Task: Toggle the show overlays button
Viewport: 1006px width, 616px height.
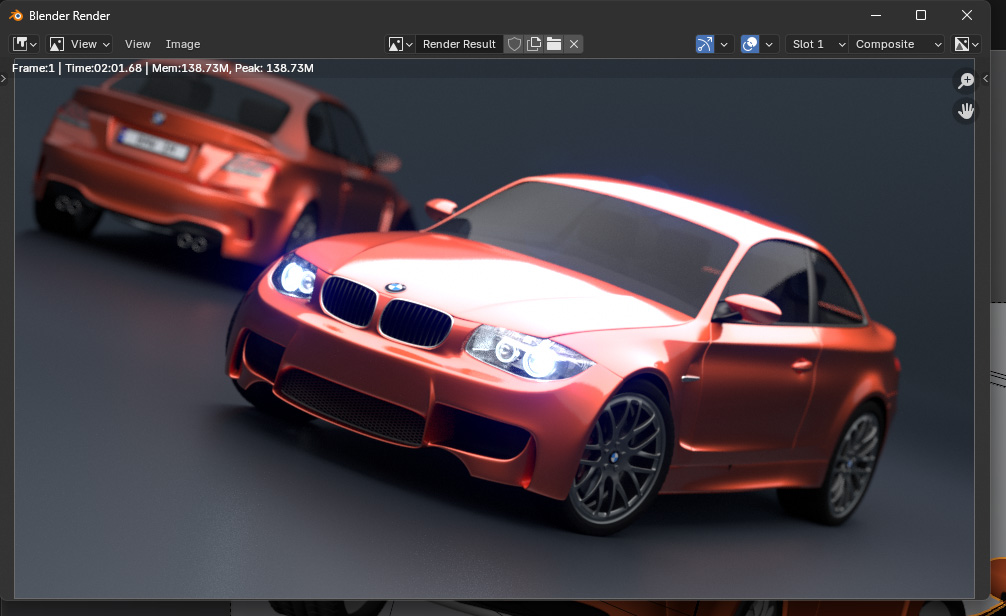Action: 750,44
